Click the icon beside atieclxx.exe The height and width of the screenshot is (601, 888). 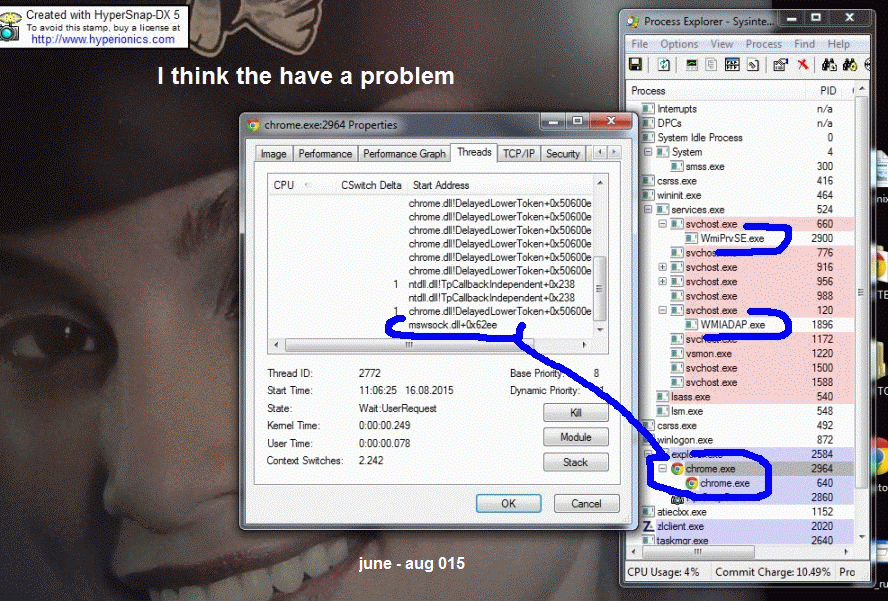point(648,512)
